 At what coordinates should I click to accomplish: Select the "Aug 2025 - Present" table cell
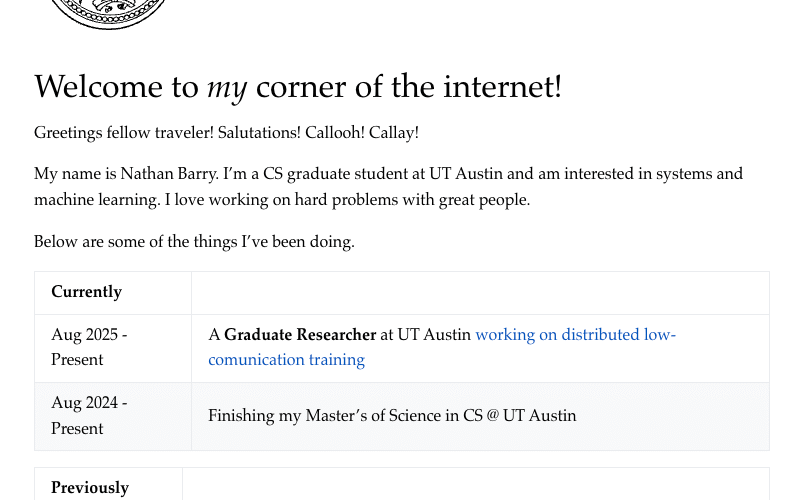coord(90,347)
